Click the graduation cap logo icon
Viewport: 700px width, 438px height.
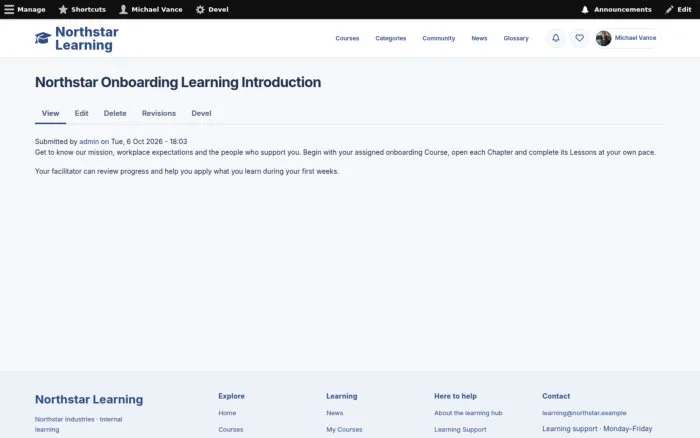coord(43,38)
